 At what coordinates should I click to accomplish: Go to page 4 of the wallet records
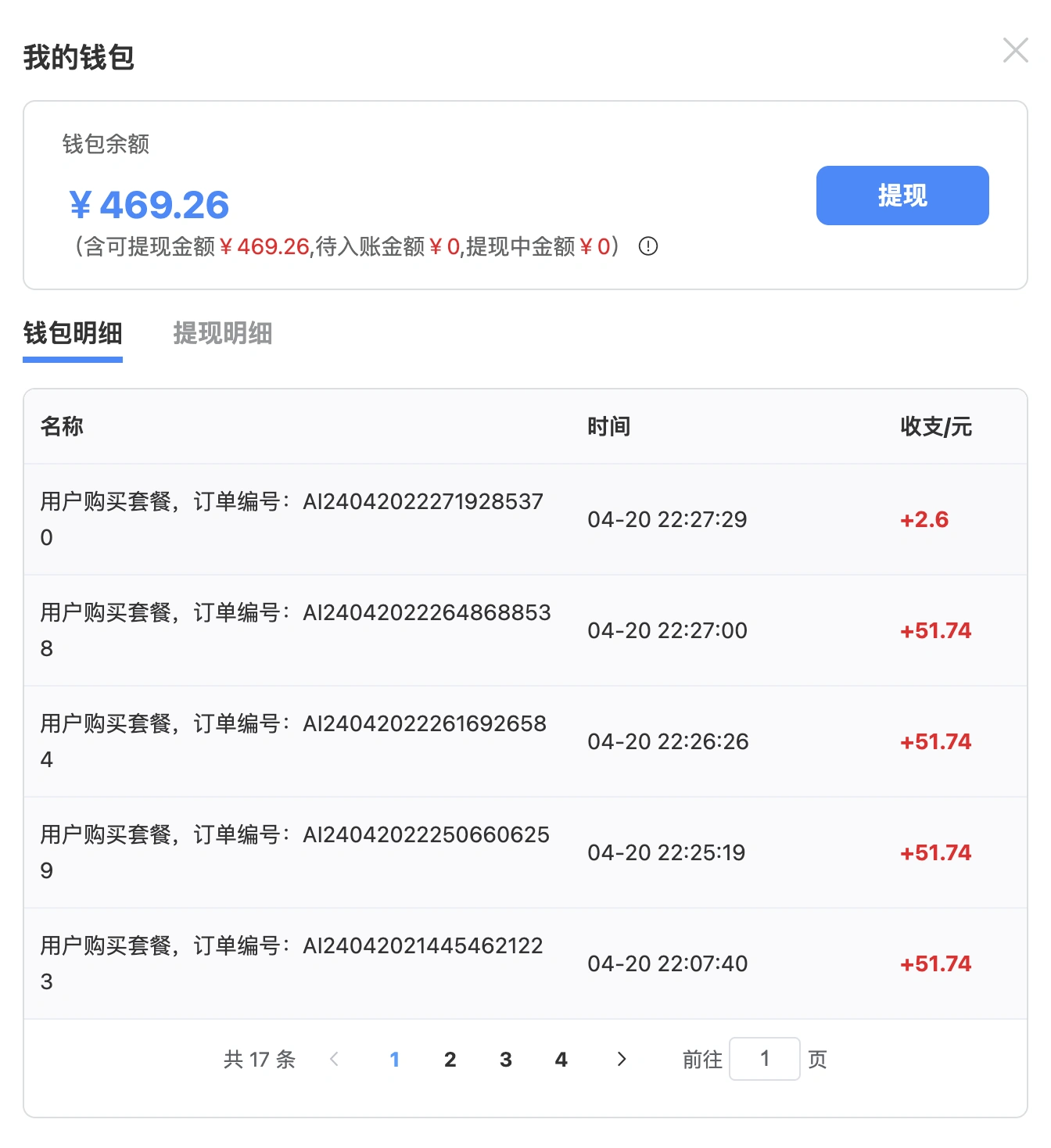(x=561, y=1060)
